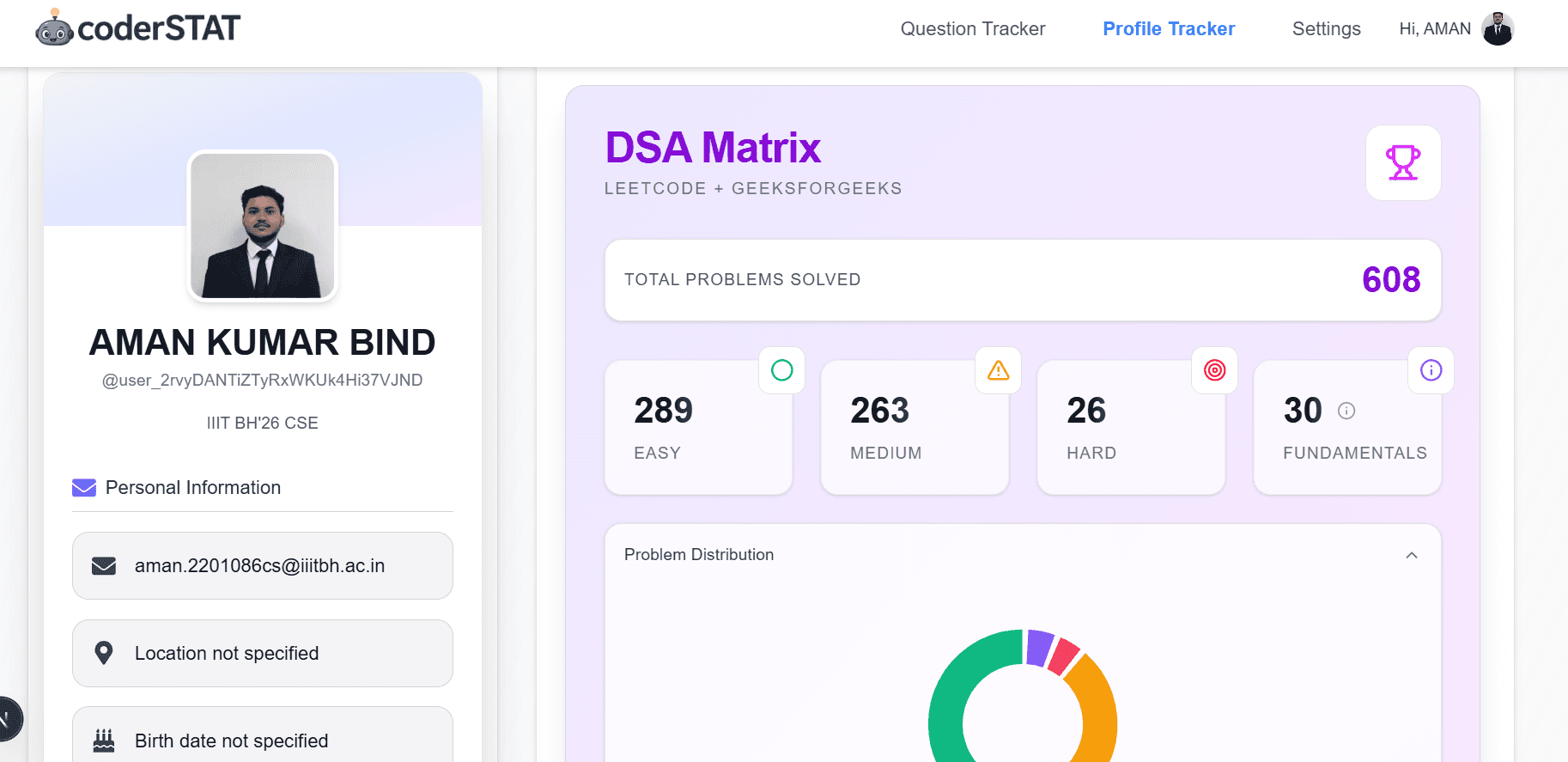The image size is (1568, 762).
Task: Click the dark circular button at left edge
Action: click(x=9, y=719)
